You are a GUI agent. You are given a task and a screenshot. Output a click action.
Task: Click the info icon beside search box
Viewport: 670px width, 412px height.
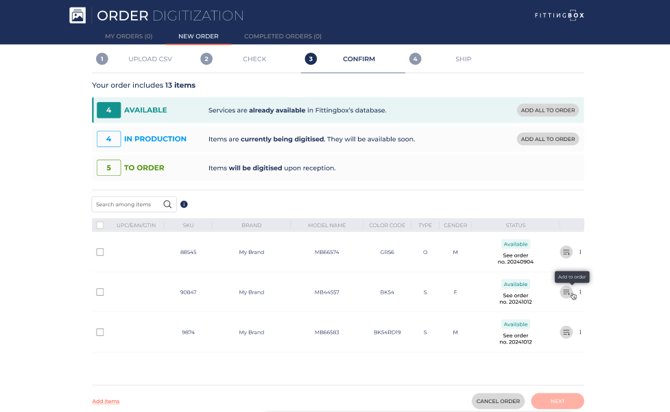coord(184,204)
